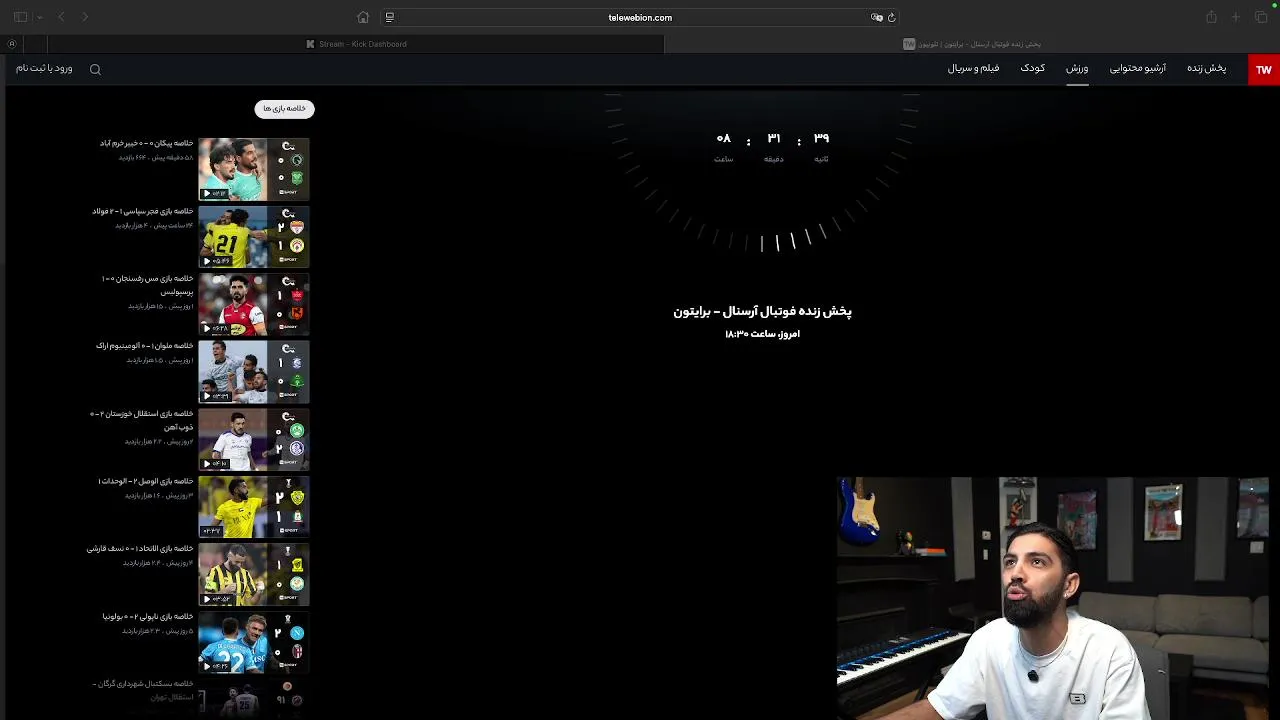This screenshot has height=720, width=1280.
Task: Click the پخش زنده فوتبال آرسنال - برایتون heading
Action: pos(762,311)
